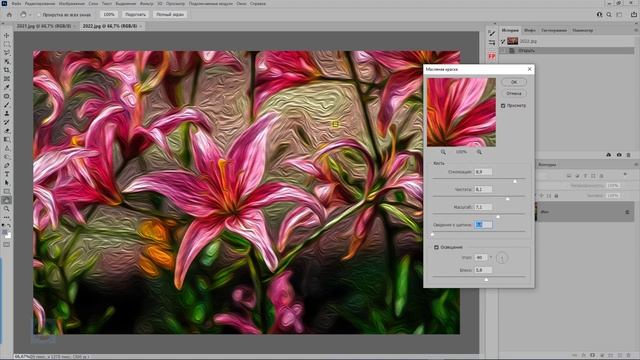Image resolution: width=640 pixels, height=360 pixels.
Task: Open the Окно menu
Action: (x=241, y=4)
